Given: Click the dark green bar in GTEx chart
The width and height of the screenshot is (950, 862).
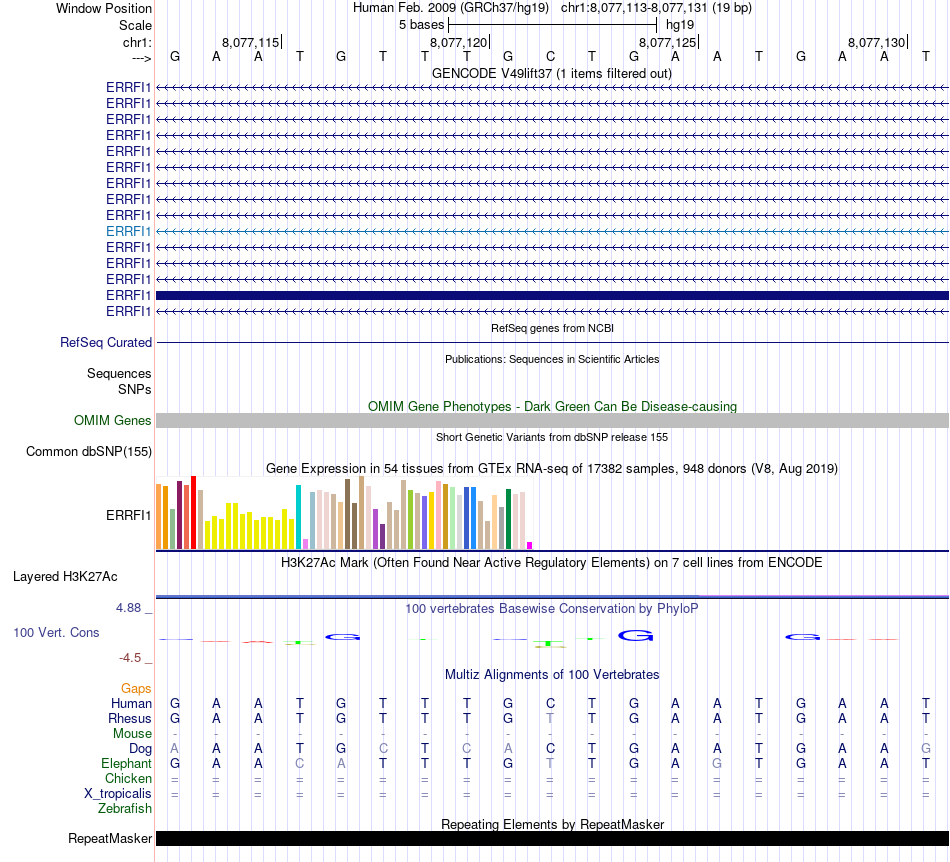Looking at the screenshot, I should (508, 519).
